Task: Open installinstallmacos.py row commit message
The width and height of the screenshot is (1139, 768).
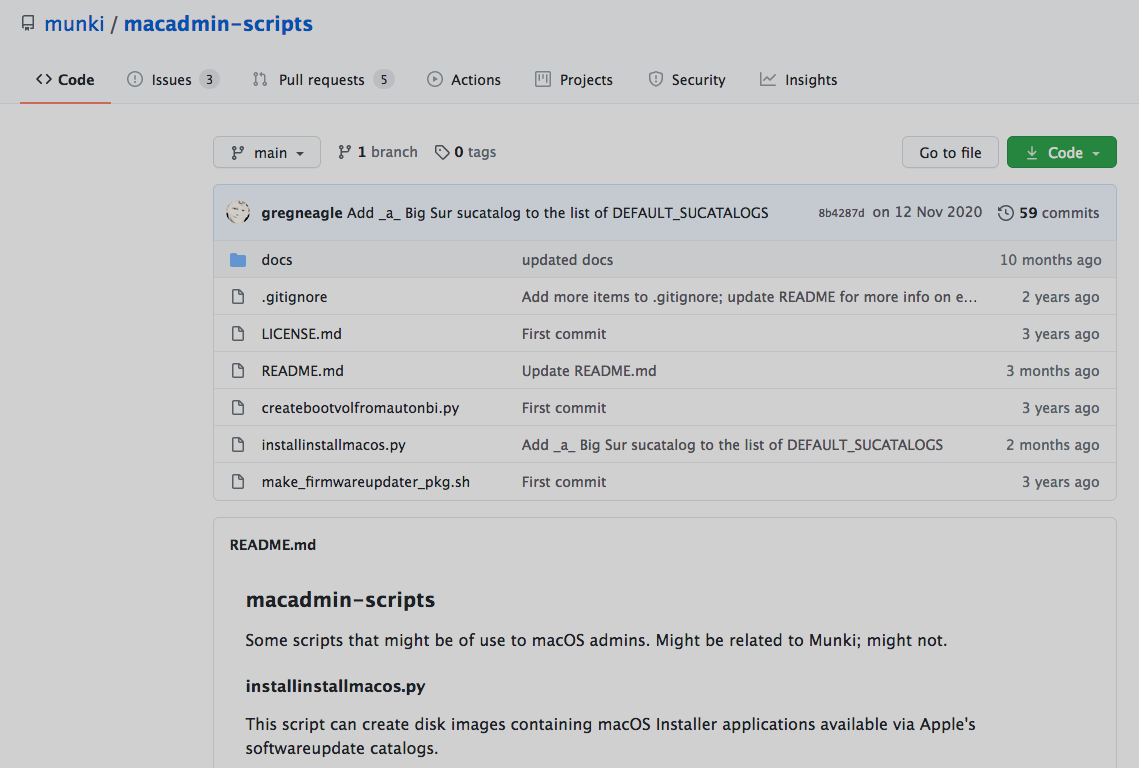Action: click(x=732, y=445)
